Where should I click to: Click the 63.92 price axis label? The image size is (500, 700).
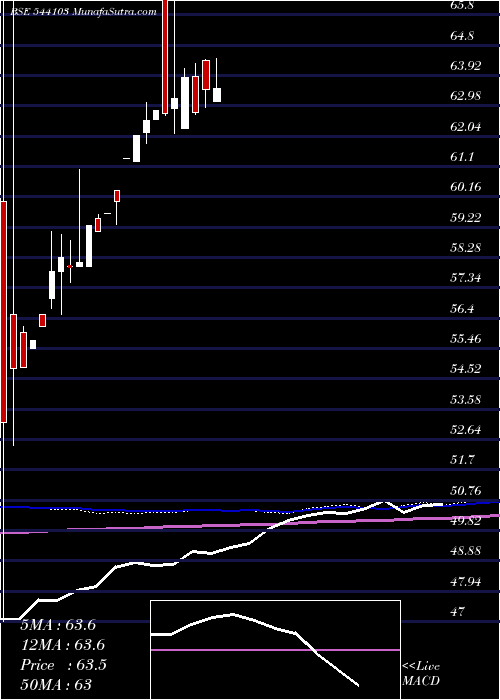[x=466, y=66]
